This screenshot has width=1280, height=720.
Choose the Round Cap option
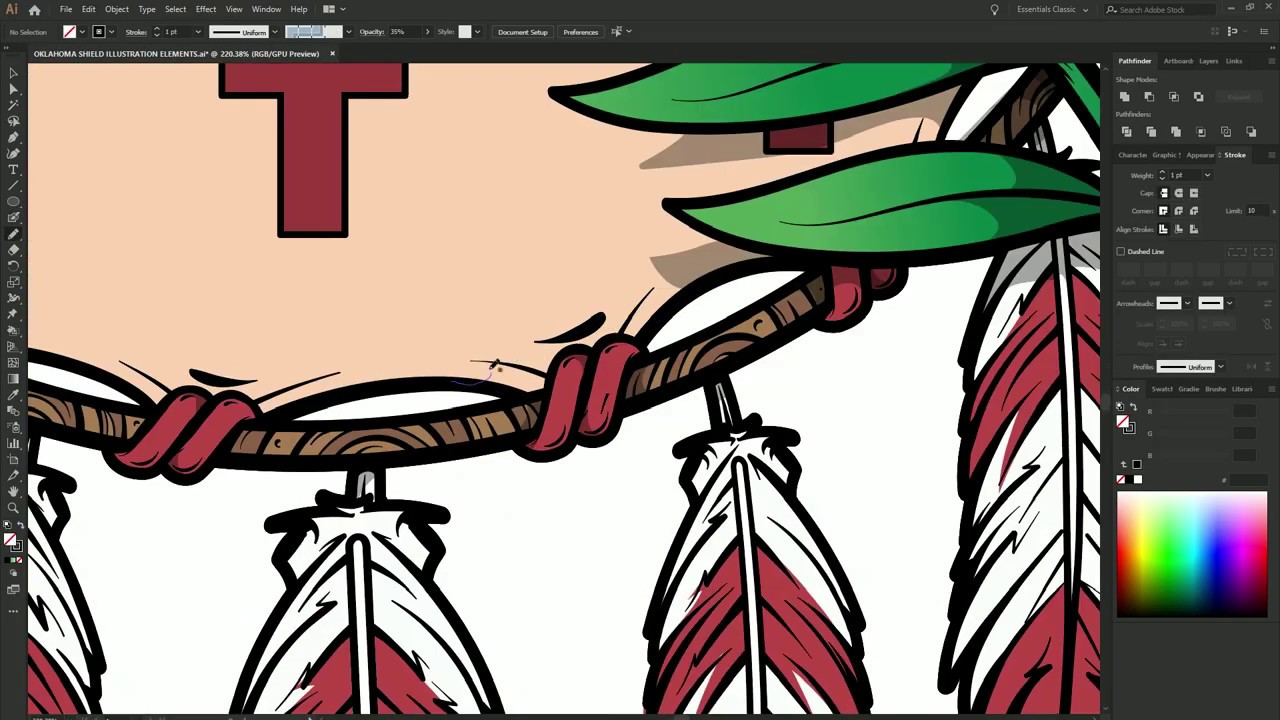(1178, 193)
